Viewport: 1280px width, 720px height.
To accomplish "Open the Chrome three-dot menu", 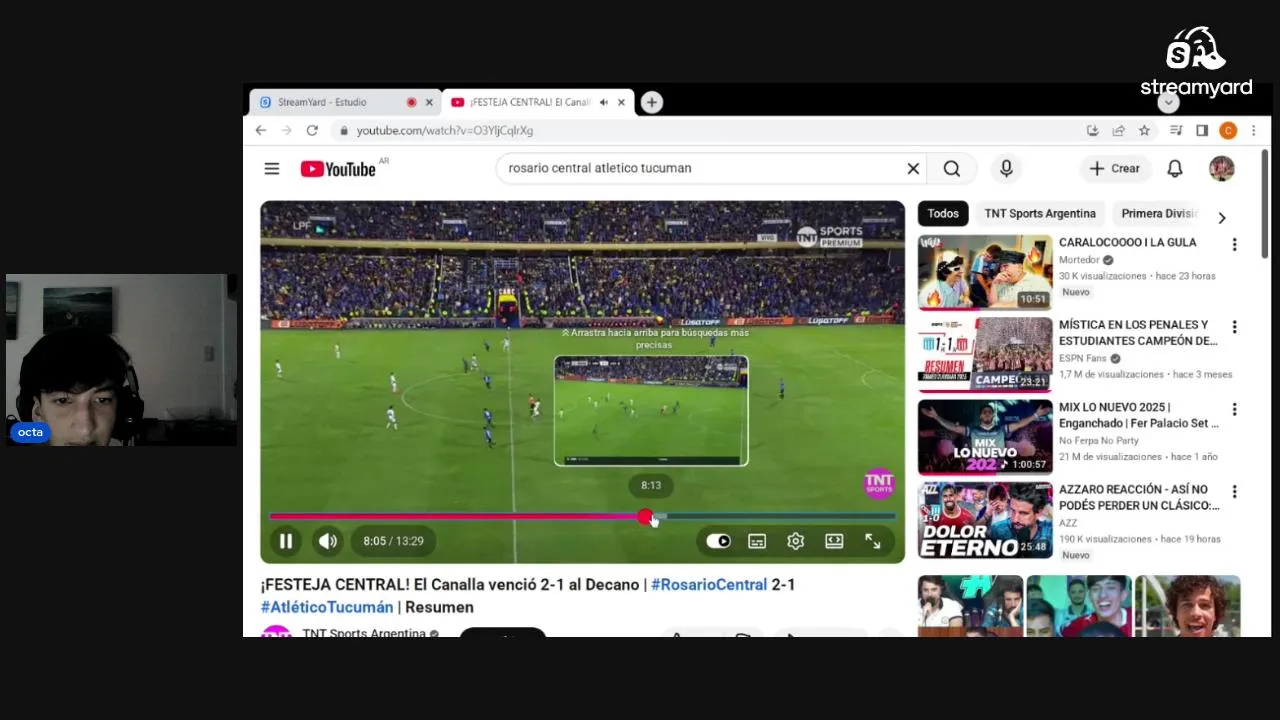I will pos(1253,131).
